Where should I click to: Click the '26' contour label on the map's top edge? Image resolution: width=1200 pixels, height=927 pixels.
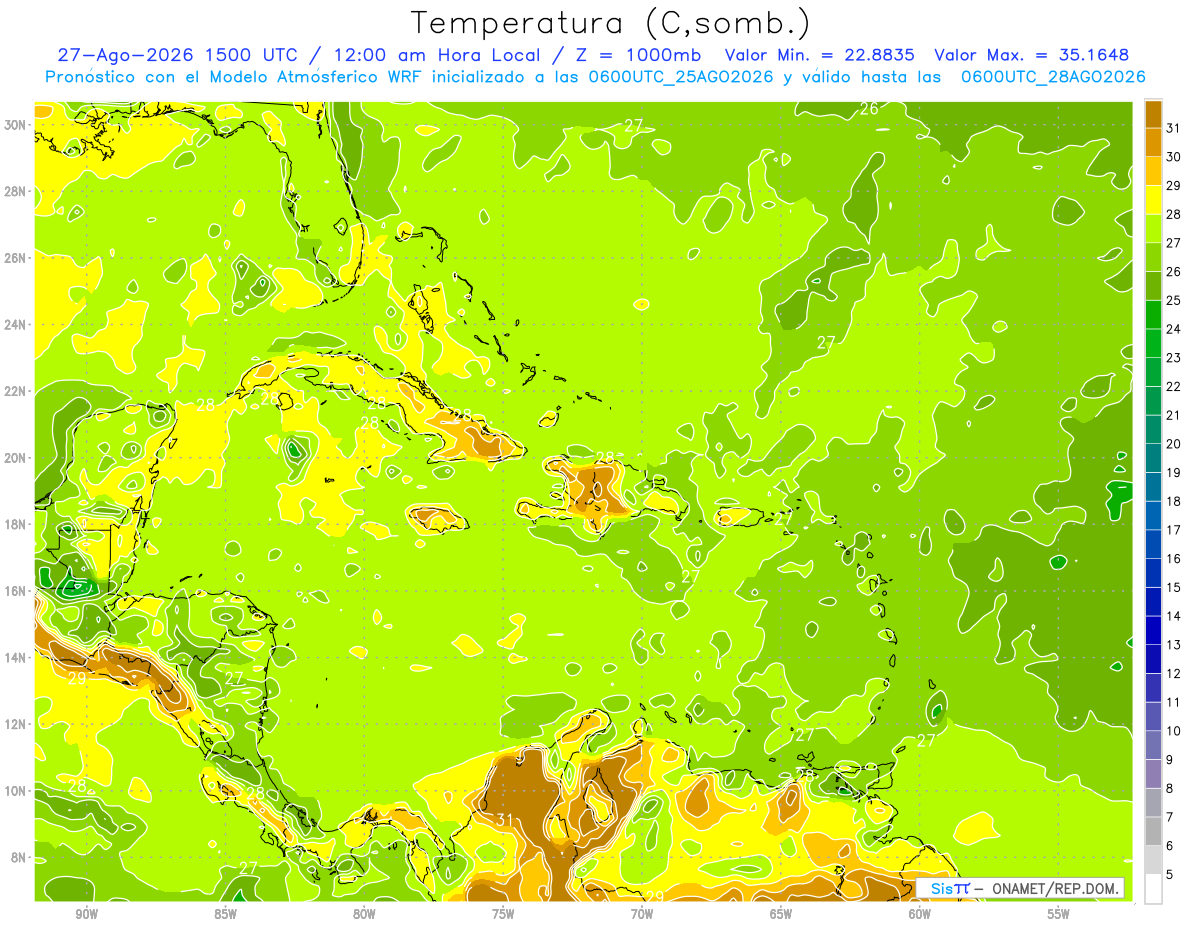tap(869, 108)
